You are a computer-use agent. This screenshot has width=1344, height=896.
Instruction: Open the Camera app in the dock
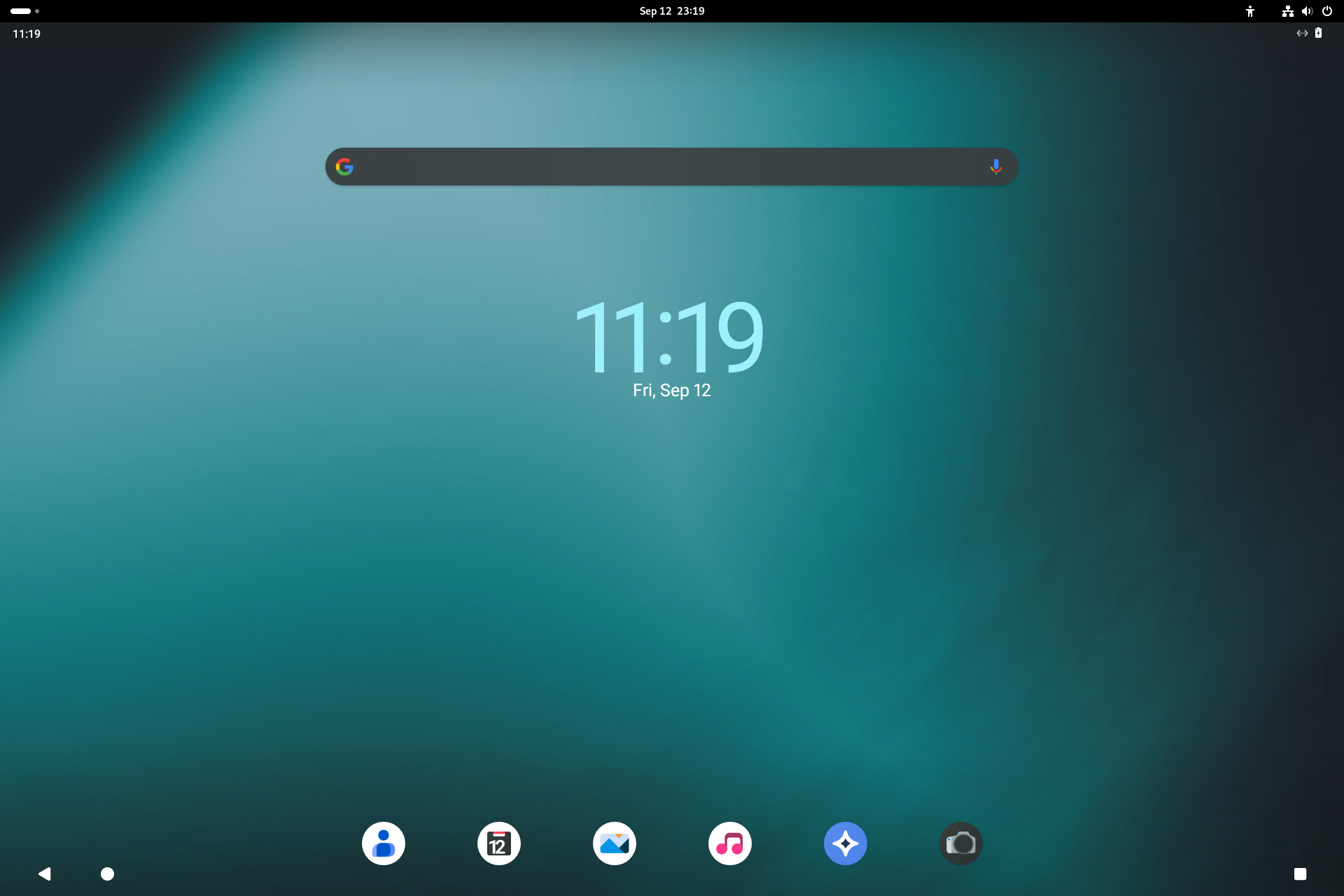point(960,843)
